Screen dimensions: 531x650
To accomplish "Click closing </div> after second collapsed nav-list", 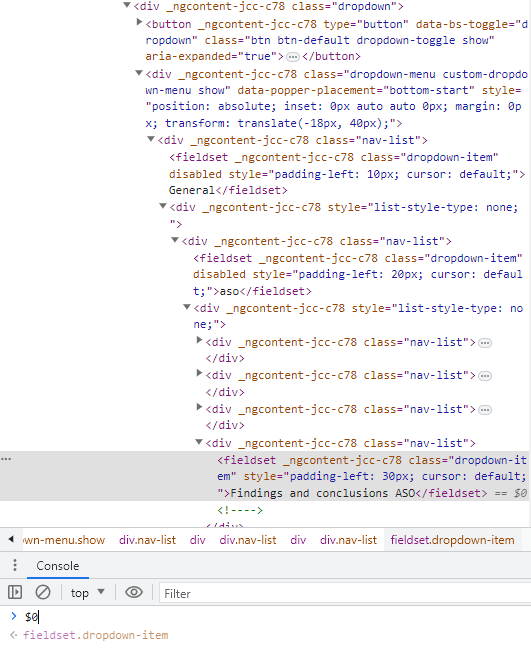I will click(x=225, y=392).
